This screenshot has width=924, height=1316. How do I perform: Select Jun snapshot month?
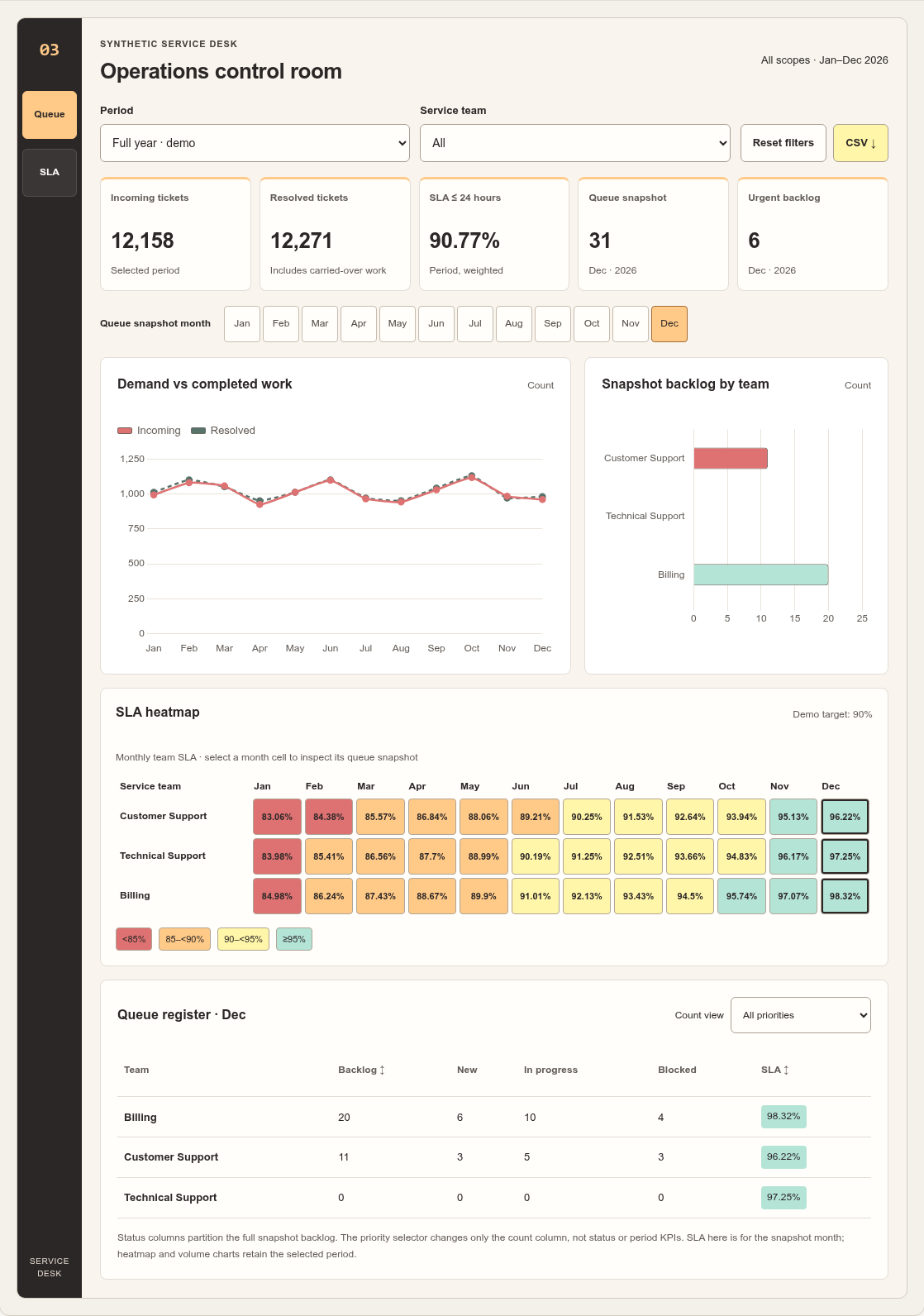436,324
